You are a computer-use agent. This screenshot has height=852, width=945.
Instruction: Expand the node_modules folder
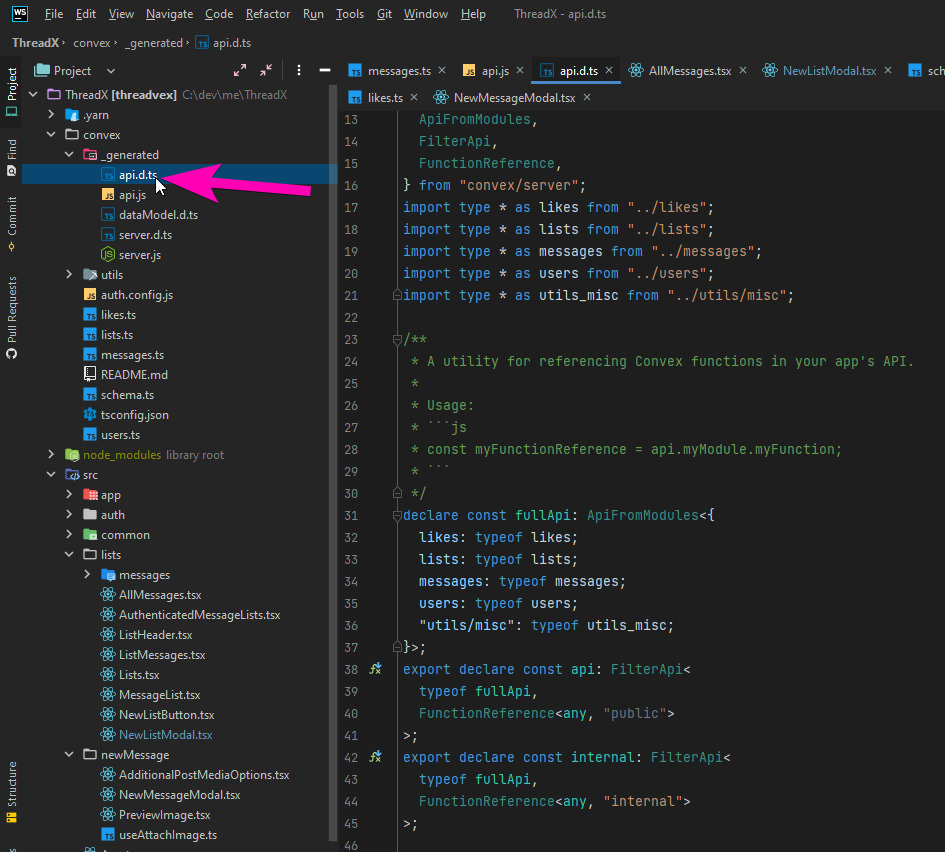pyautogui.click(x=52, y=455)
